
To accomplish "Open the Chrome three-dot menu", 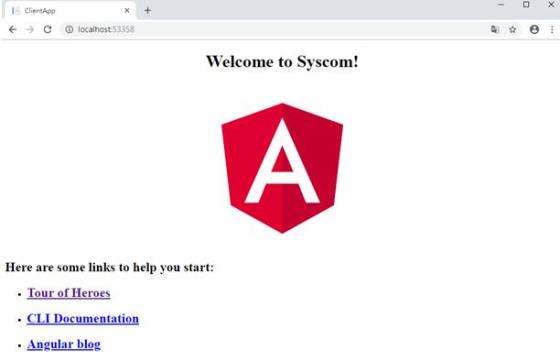I will pos(552,29).
